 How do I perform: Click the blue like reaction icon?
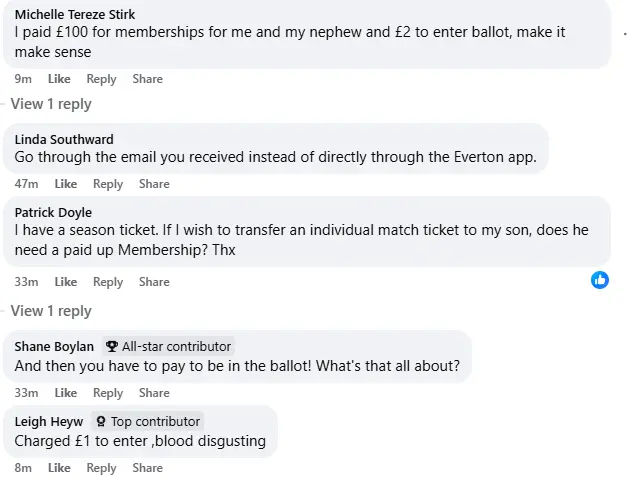[x=600, y=280]
